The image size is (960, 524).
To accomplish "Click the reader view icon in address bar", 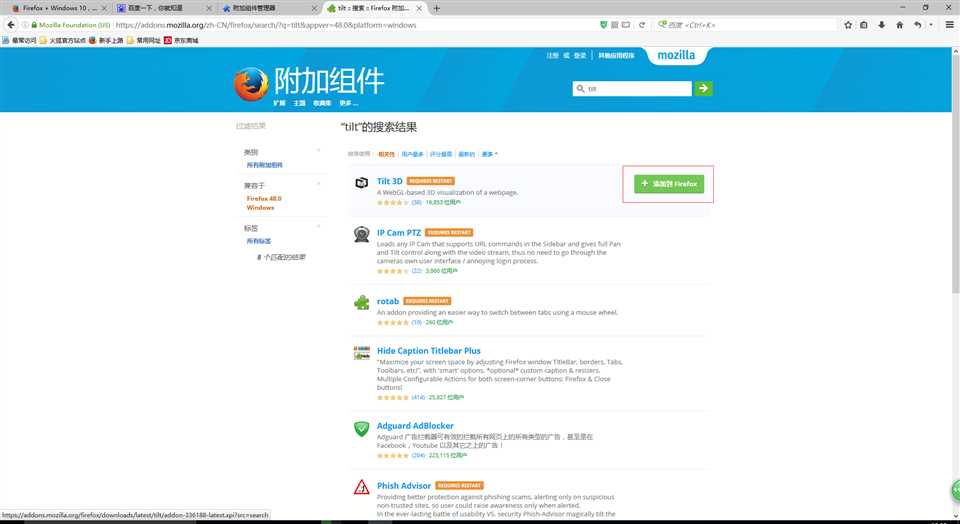I will point(626,25).
